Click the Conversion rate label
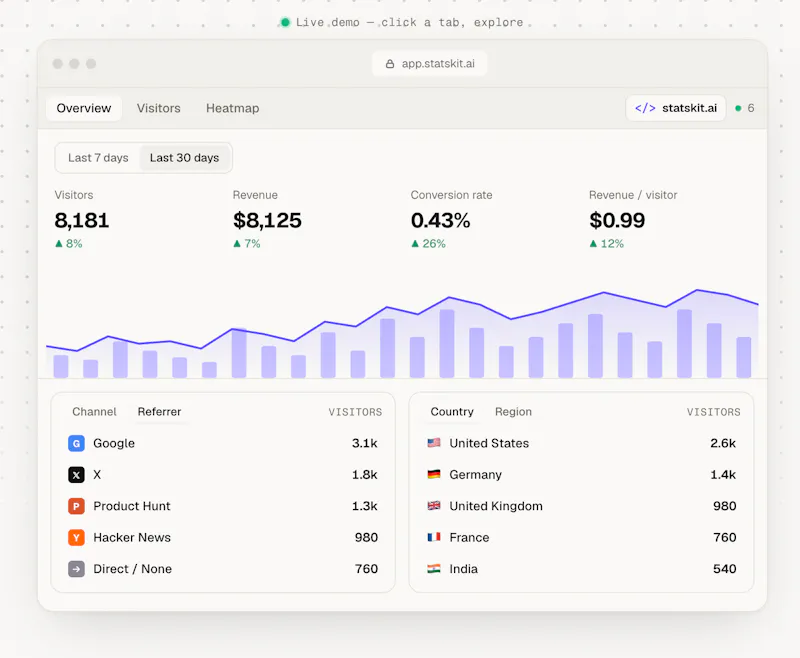The image size is (800, 658). coord(452,195)
